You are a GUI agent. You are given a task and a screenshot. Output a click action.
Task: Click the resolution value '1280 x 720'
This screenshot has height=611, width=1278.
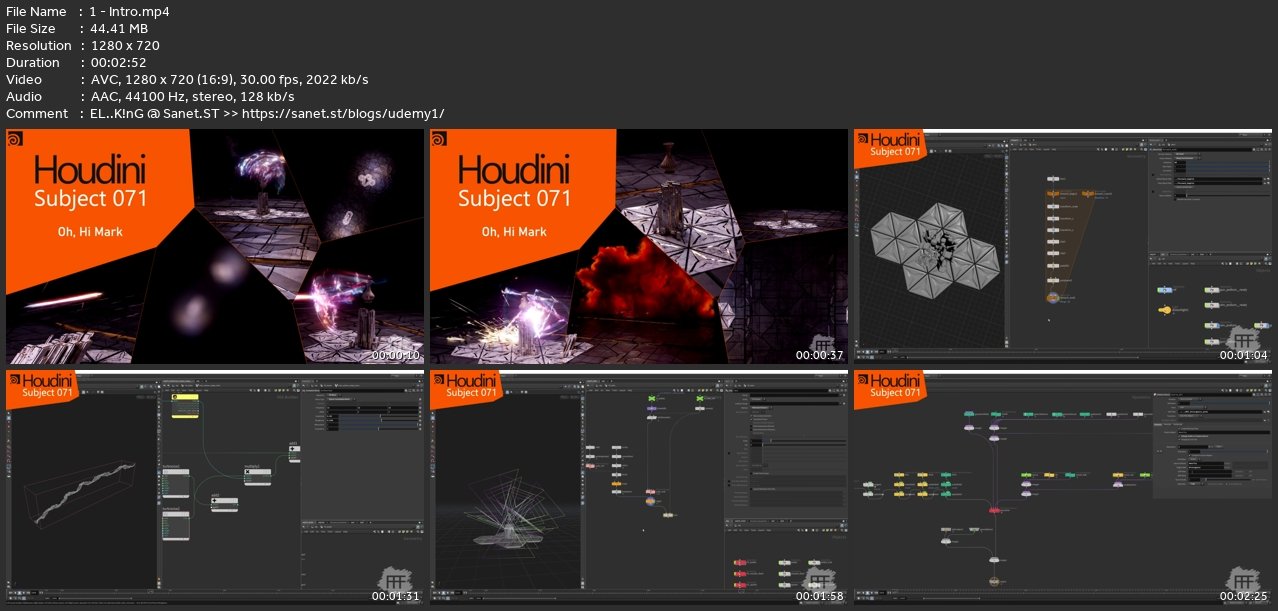coord(124,45)
